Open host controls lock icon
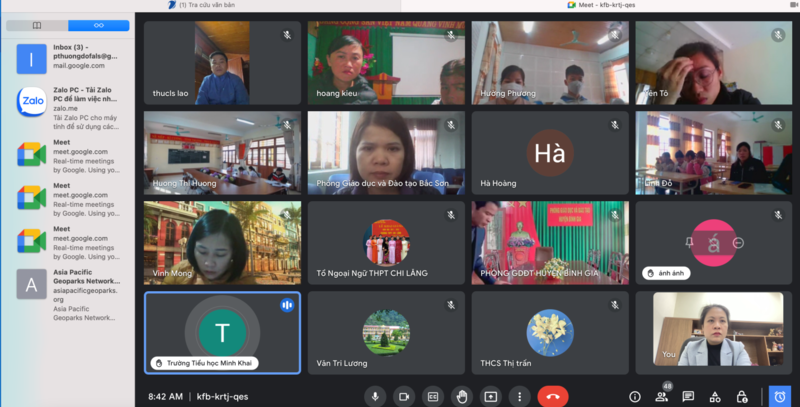The width and height of the screenshot is (800, 407). tap(742, 396)
